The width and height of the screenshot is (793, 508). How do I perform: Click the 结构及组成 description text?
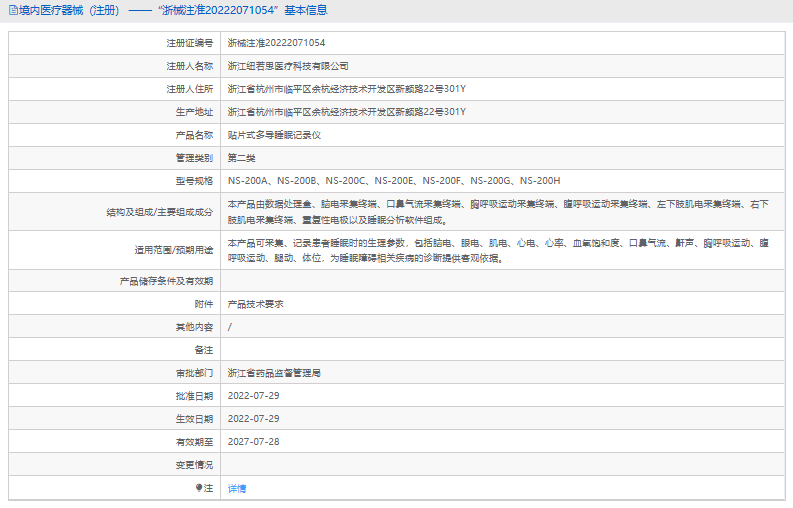click(498, 212)
